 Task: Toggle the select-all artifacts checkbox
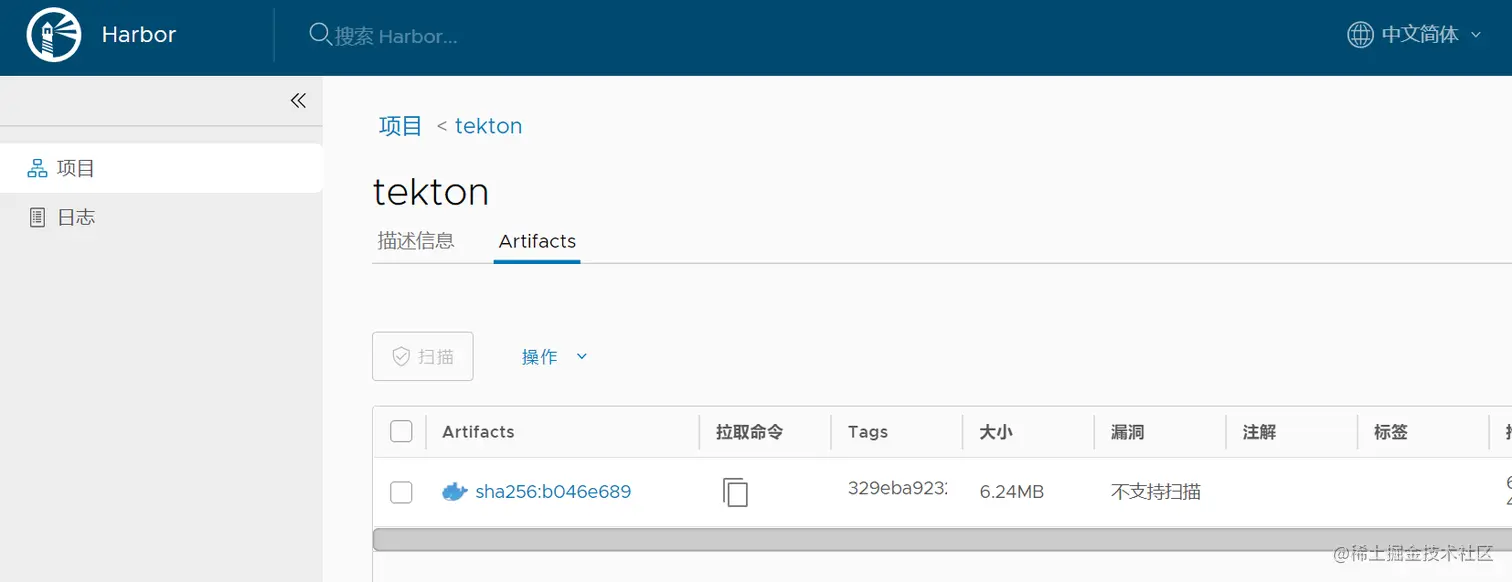tap(401, 432)
